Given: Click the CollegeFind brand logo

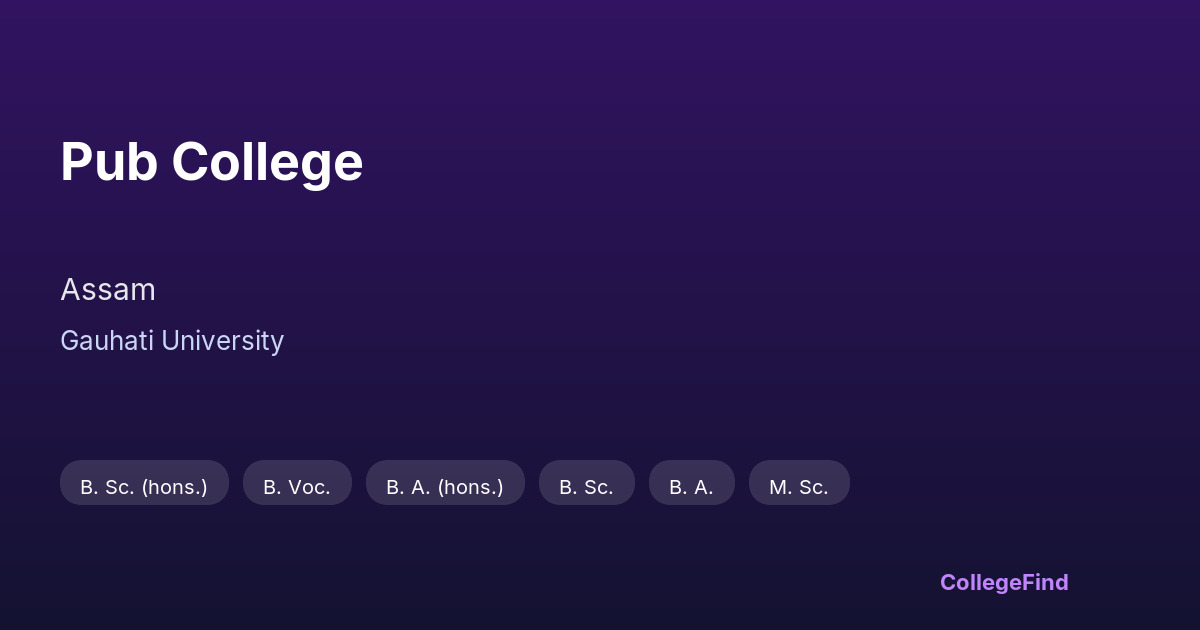Looking at the screenshot, I should click(1004, 583).
